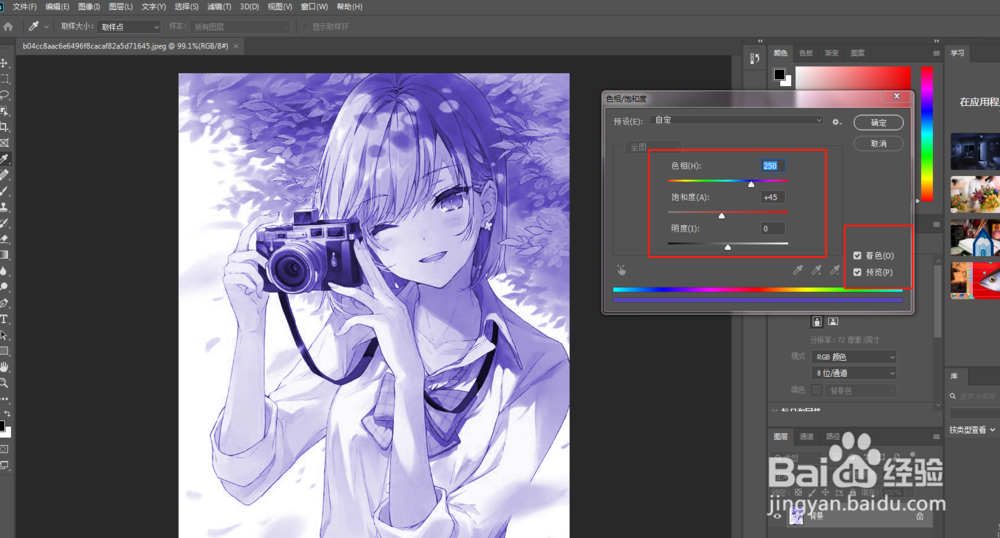Click the hue slider handle
The height and width of the screenshot is (538, 1000).
click(x=751, y=184)
